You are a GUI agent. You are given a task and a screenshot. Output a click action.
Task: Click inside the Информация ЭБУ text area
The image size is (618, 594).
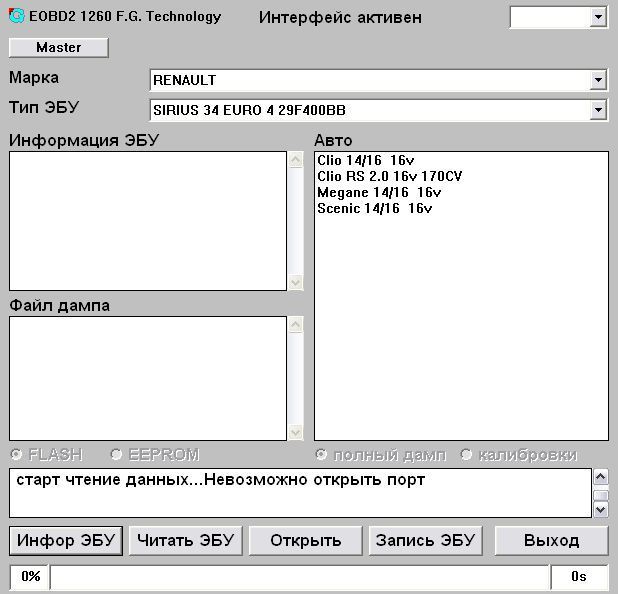(x=148, y=221)
